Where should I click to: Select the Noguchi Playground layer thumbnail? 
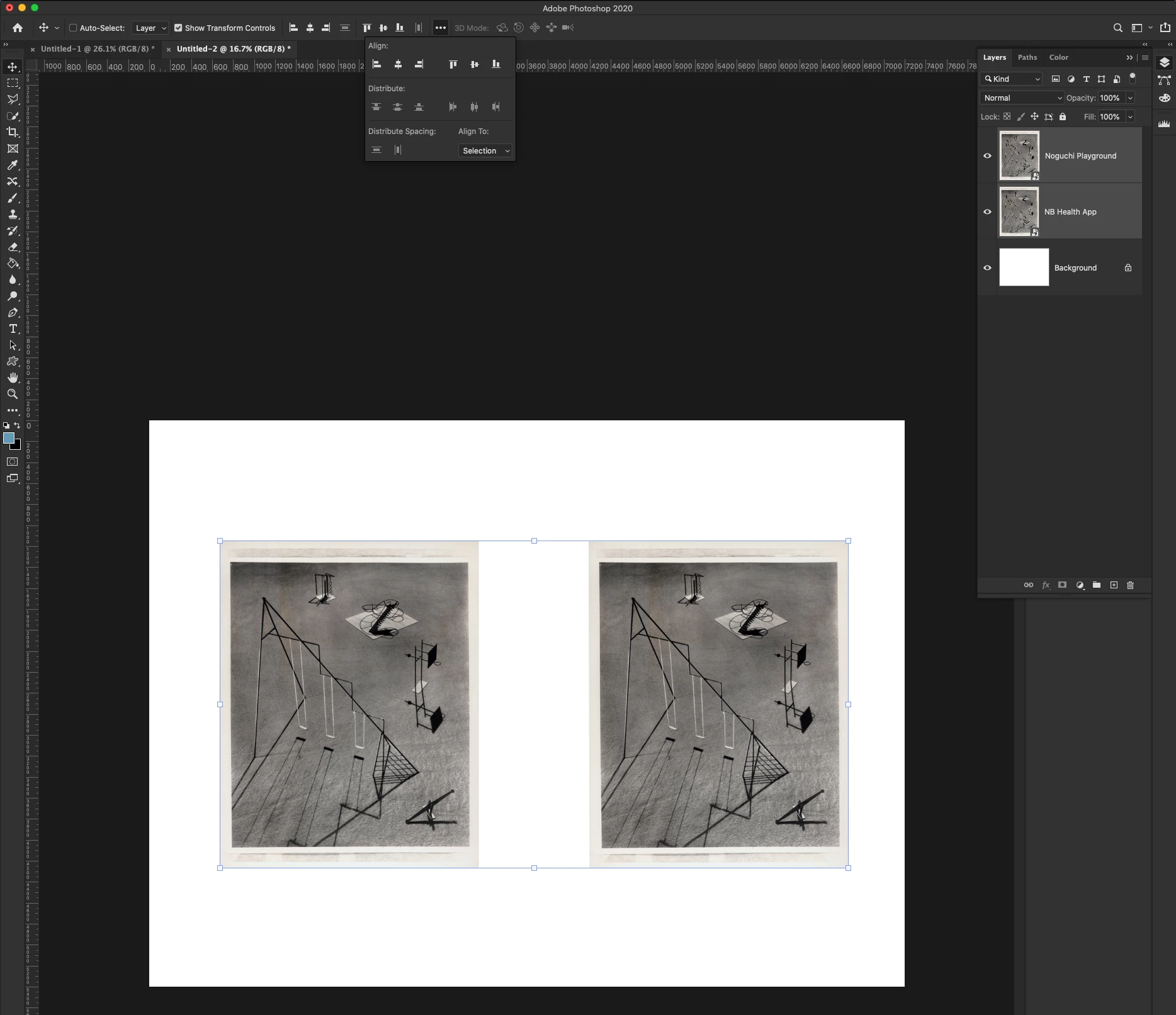coord(1019,155)
